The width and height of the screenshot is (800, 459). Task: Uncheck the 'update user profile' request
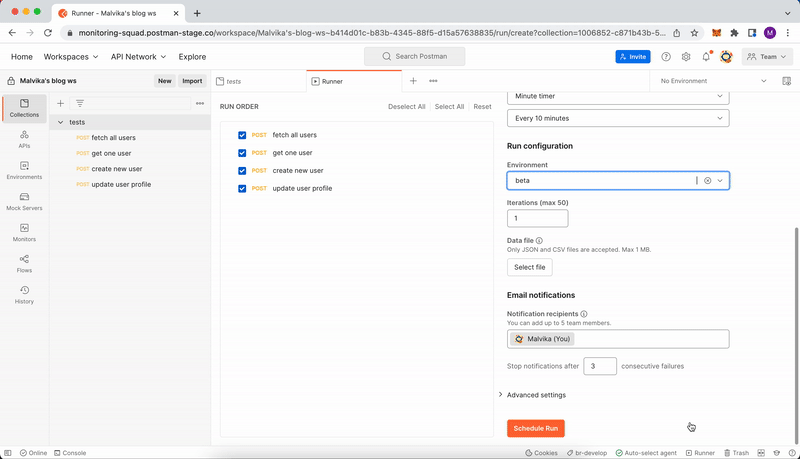tap(242, 189)
